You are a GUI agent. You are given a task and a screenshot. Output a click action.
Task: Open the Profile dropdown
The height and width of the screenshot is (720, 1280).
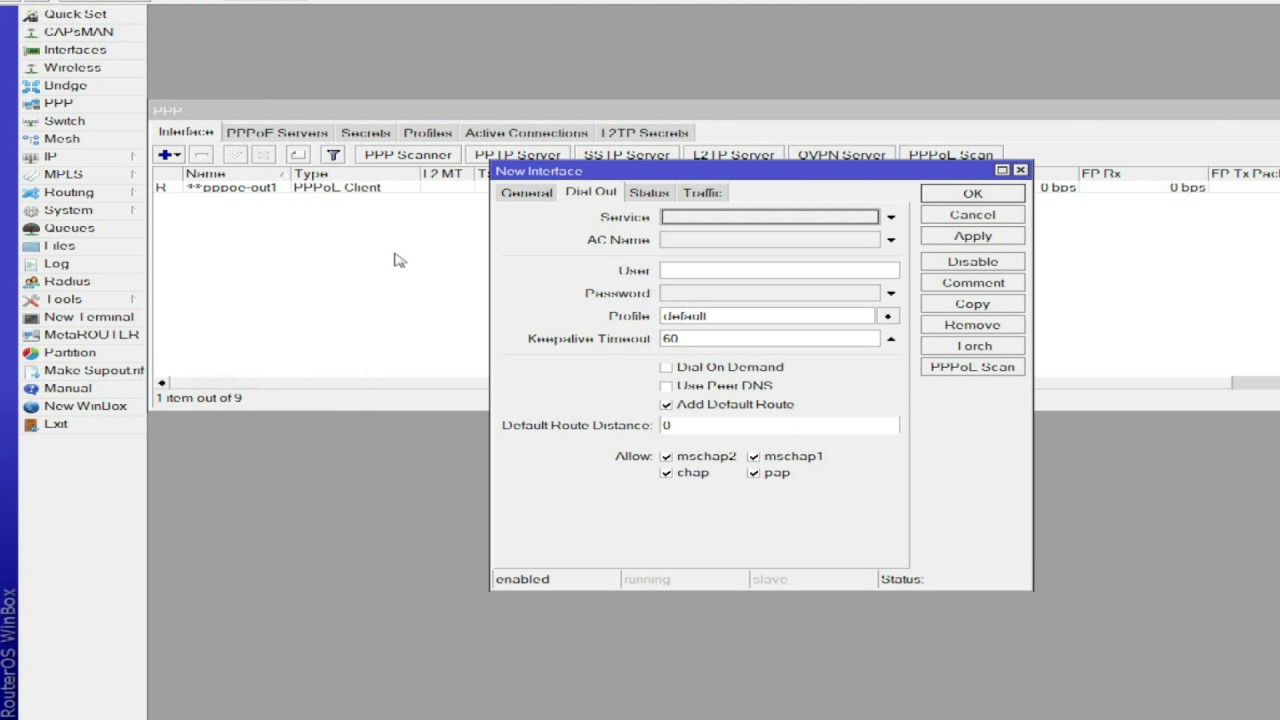[x=888, y=316]
